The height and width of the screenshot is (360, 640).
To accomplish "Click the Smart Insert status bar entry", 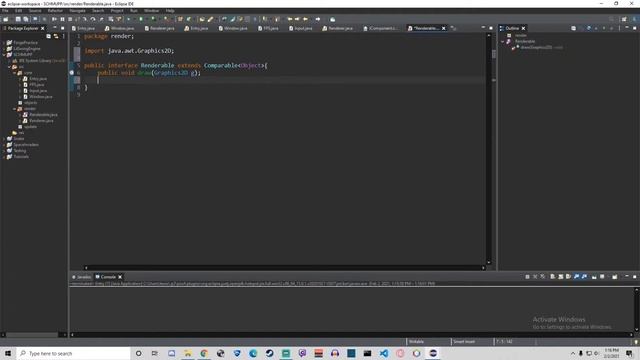I will coord(464,342).
